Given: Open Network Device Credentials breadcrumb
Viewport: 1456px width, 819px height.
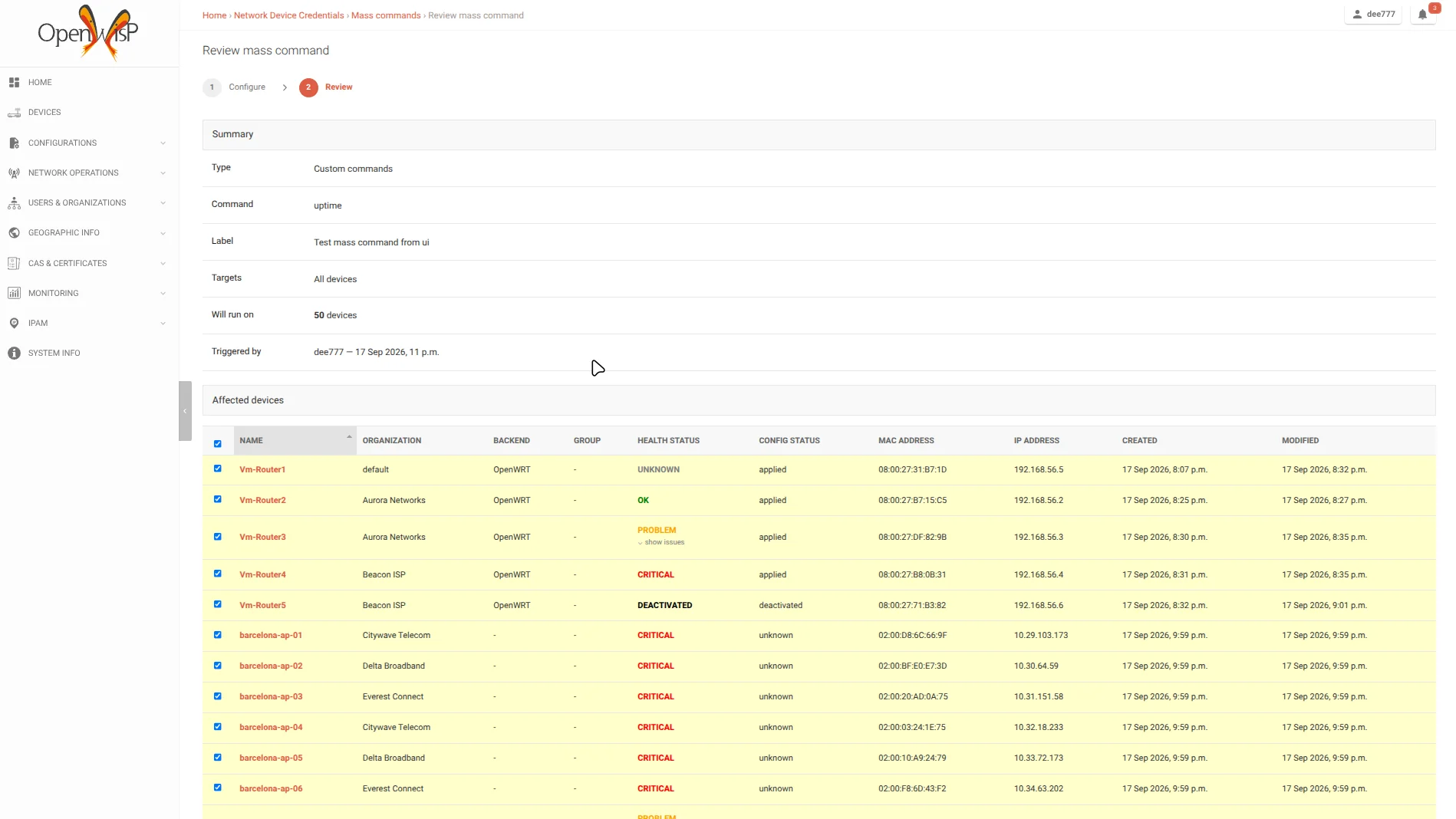Looking at the screenshot, I should (x=289, y=15).
